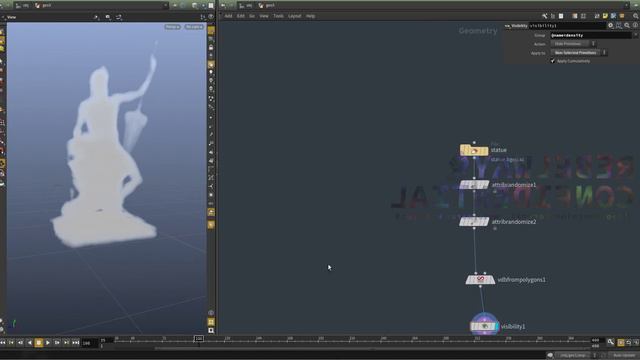Play animation forward
Screen dimensions: 640x360
coord(48,343)
